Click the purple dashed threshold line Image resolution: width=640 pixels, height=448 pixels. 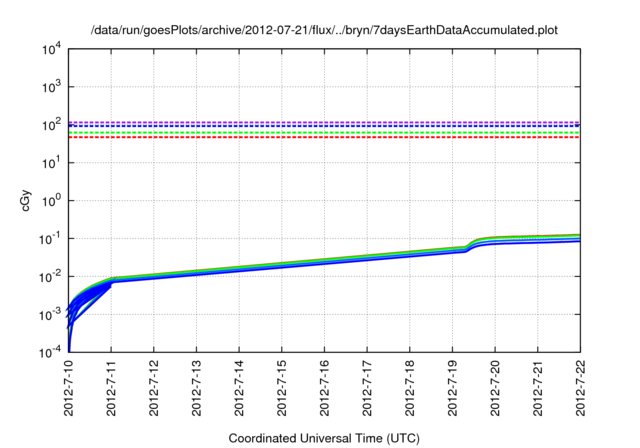[x=324, y=122]
